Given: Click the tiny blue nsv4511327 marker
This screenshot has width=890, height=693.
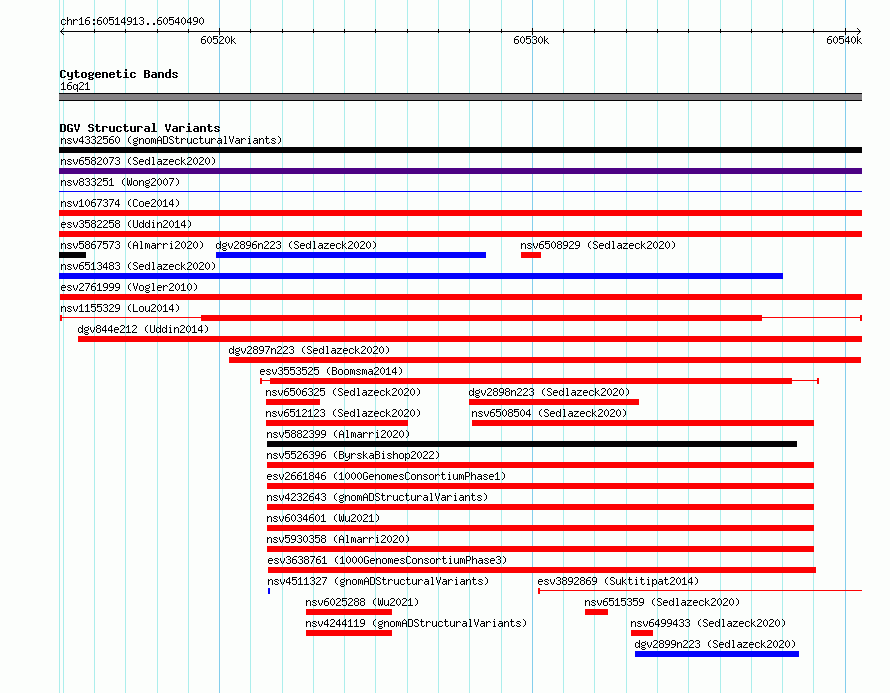Looking at the screenshot, I should [x=269, y=591].
